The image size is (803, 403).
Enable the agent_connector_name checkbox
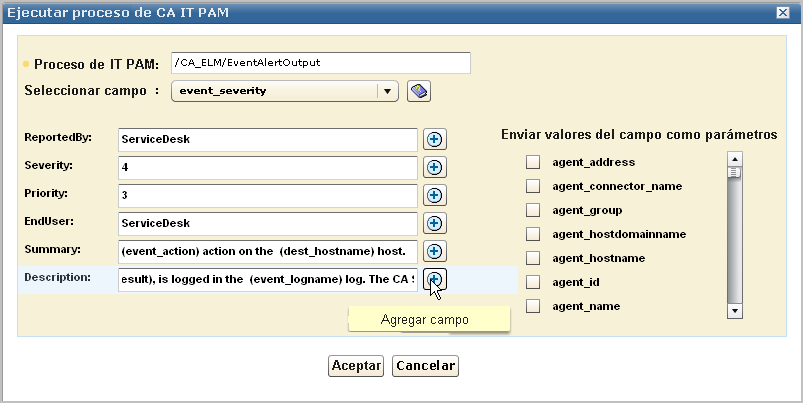pyautogui.click(x=533, y=186)
